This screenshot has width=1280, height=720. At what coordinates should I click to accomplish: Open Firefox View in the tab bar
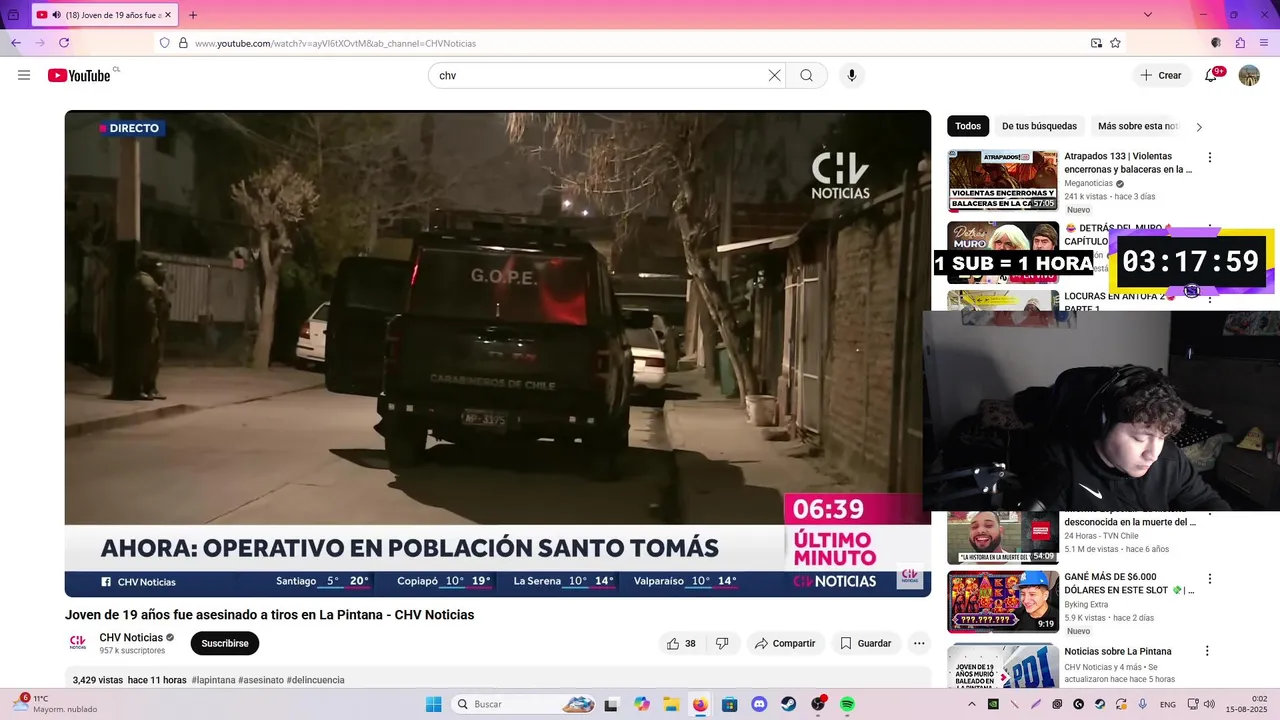[13, 15]
